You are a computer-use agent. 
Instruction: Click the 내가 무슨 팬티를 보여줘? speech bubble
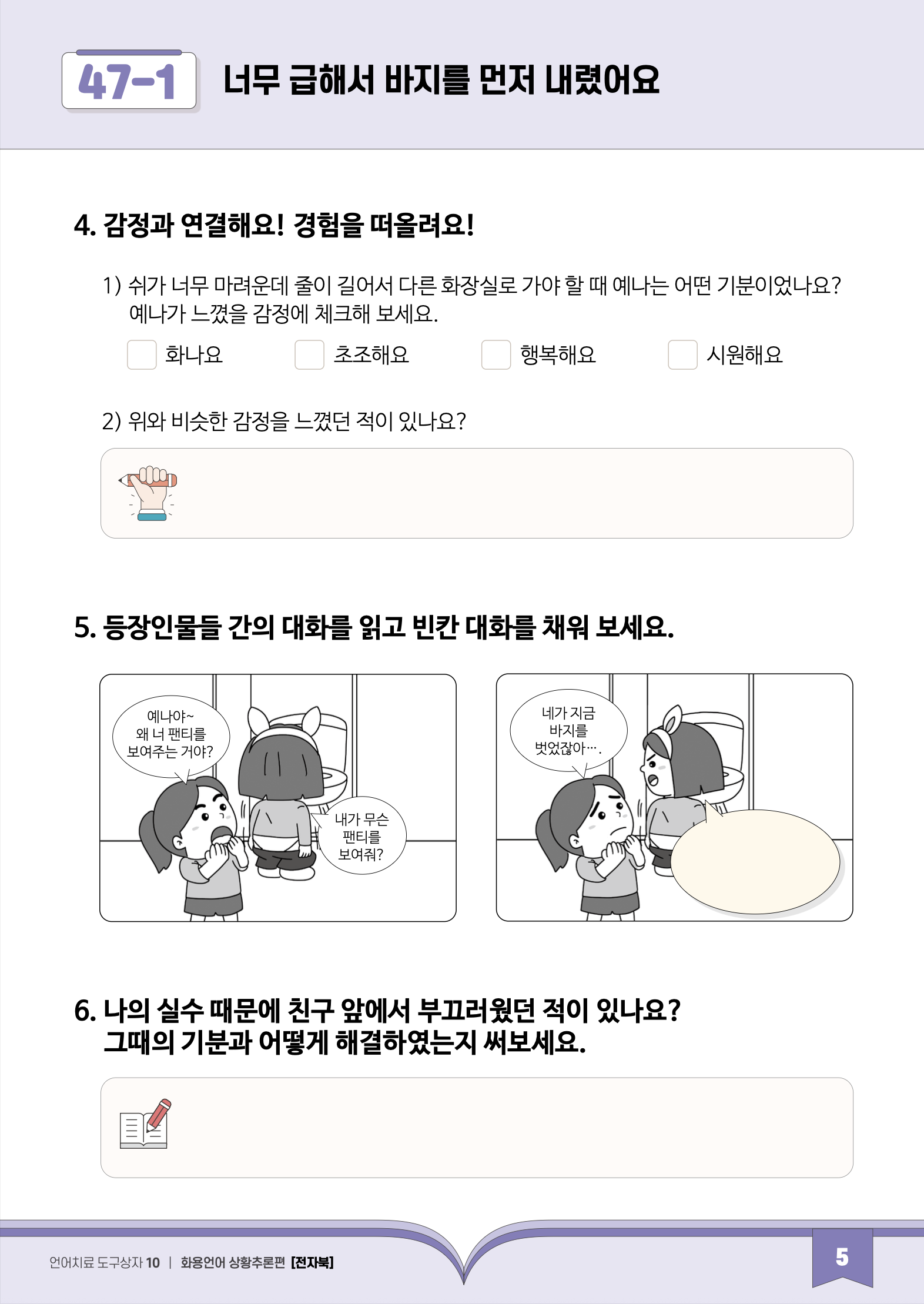[361, 835]
